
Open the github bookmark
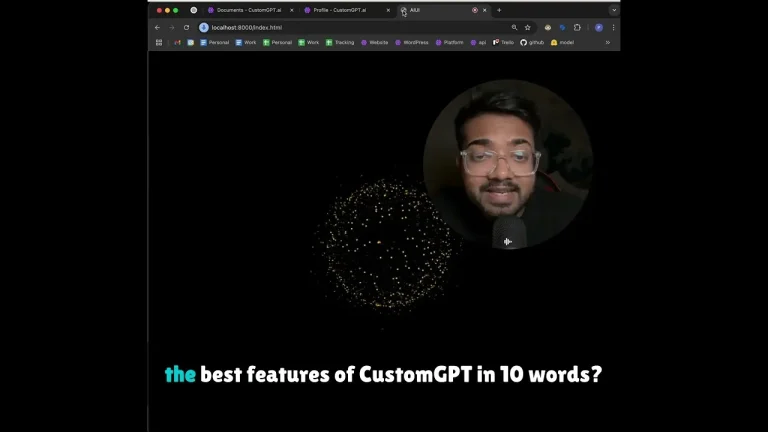click(532, 43)
